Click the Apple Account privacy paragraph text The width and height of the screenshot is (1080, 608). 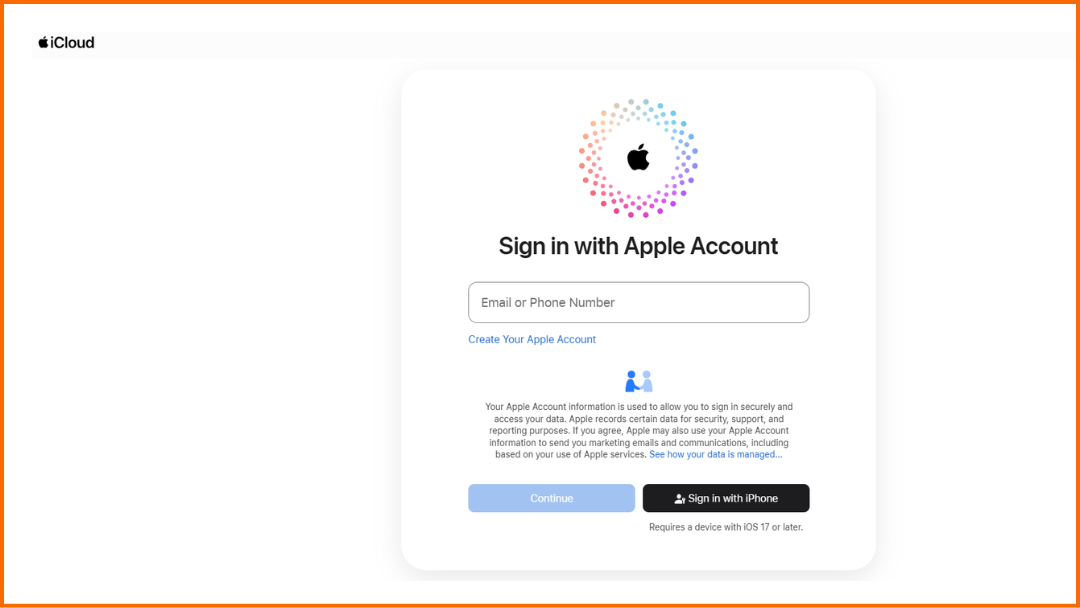click(x=638, y=425)
